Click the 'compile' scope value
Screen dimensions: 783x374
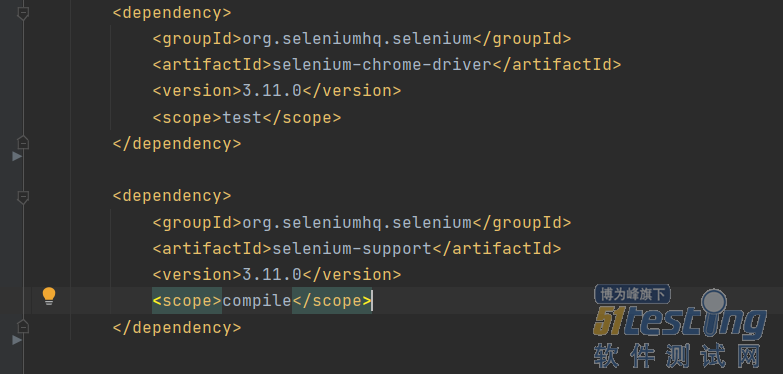pyautogui.click(x=257, y=301)
